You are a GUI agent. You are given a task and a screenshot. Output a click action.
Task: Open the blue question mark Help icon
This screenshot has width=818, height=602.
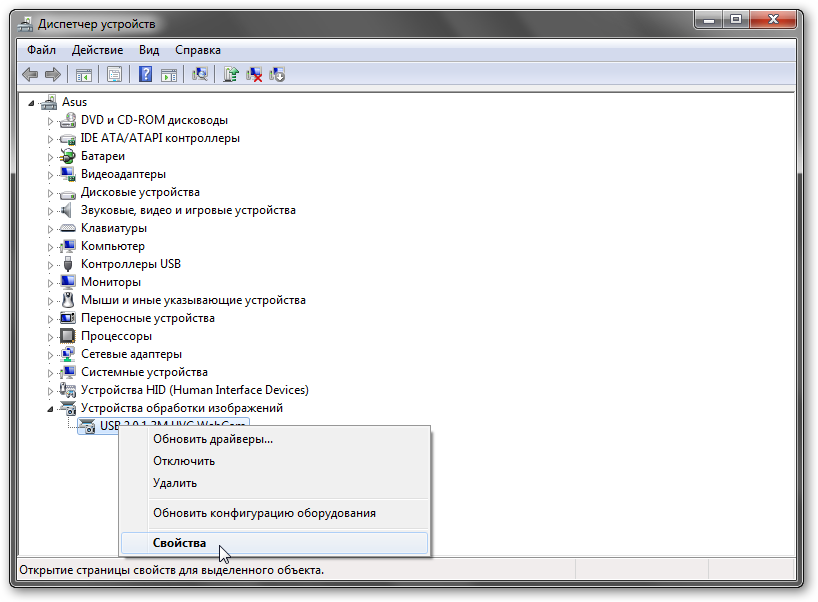tap(146, 74)
